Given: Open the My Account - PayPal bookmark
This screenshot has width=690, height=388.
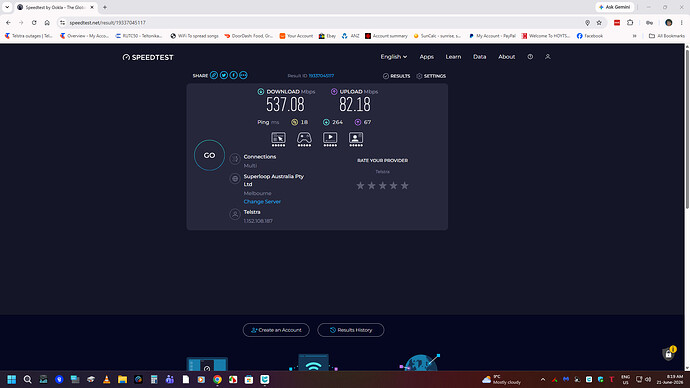Looking at the screenshot, I should [x=492, y=36].
